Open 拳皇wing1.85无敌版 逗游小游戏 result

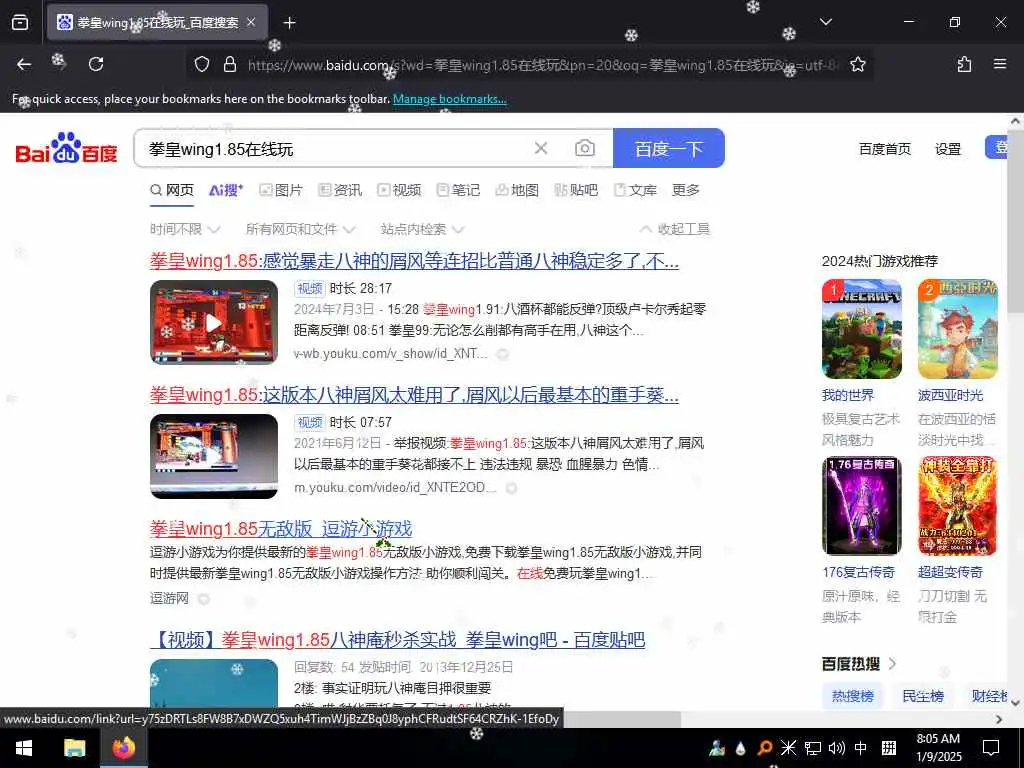(x=281, y=528)
